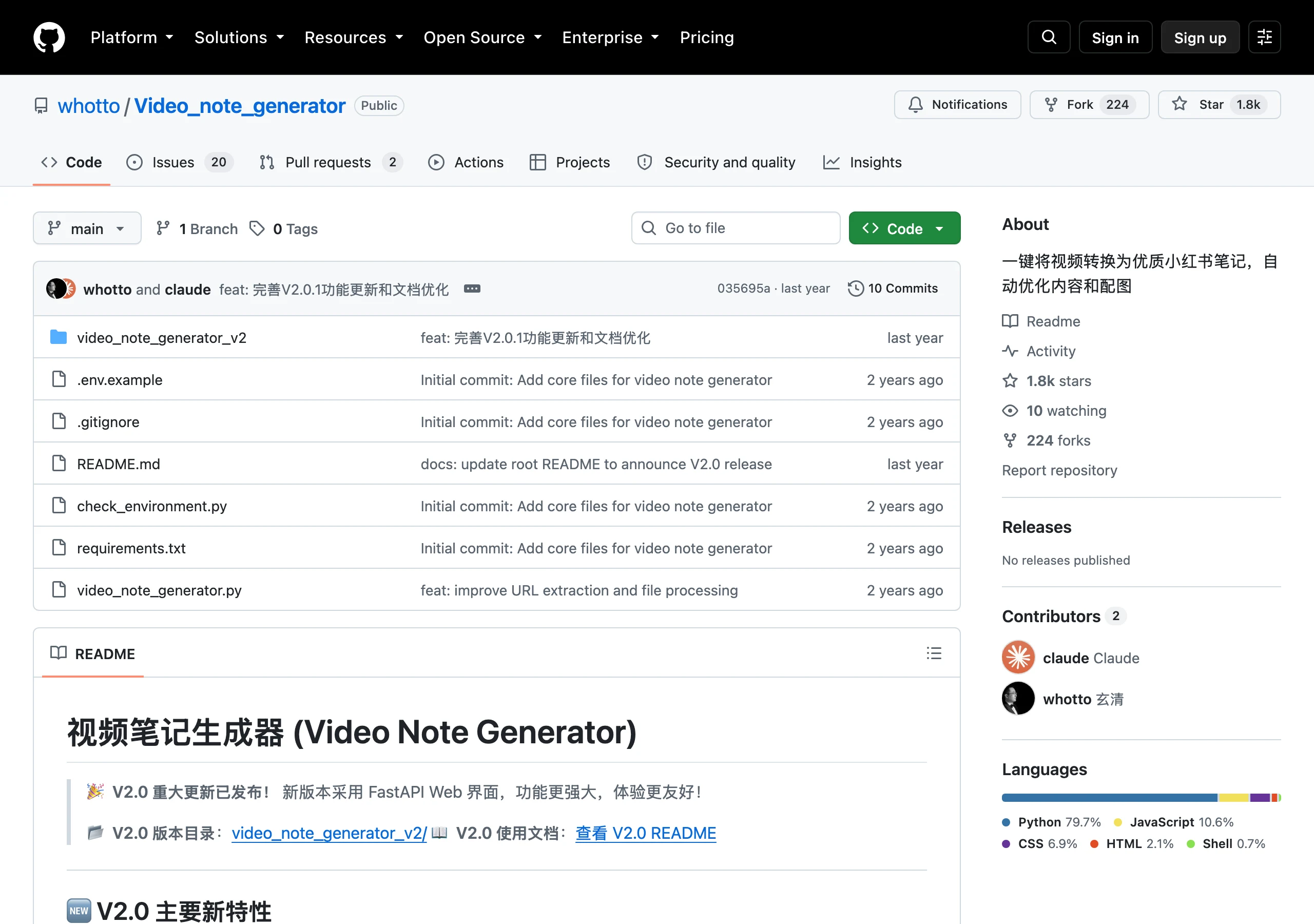This screenshot has width=1314, height=924.
Task: Click JavaScript yellow segment of languages bar
Action: pyautogui.click(x=1234, y=798)
